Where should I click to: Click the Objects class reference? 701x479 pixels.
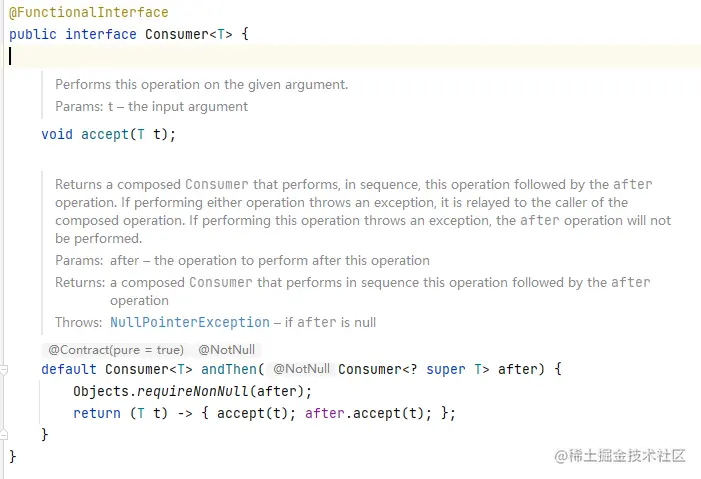point(101,391)
